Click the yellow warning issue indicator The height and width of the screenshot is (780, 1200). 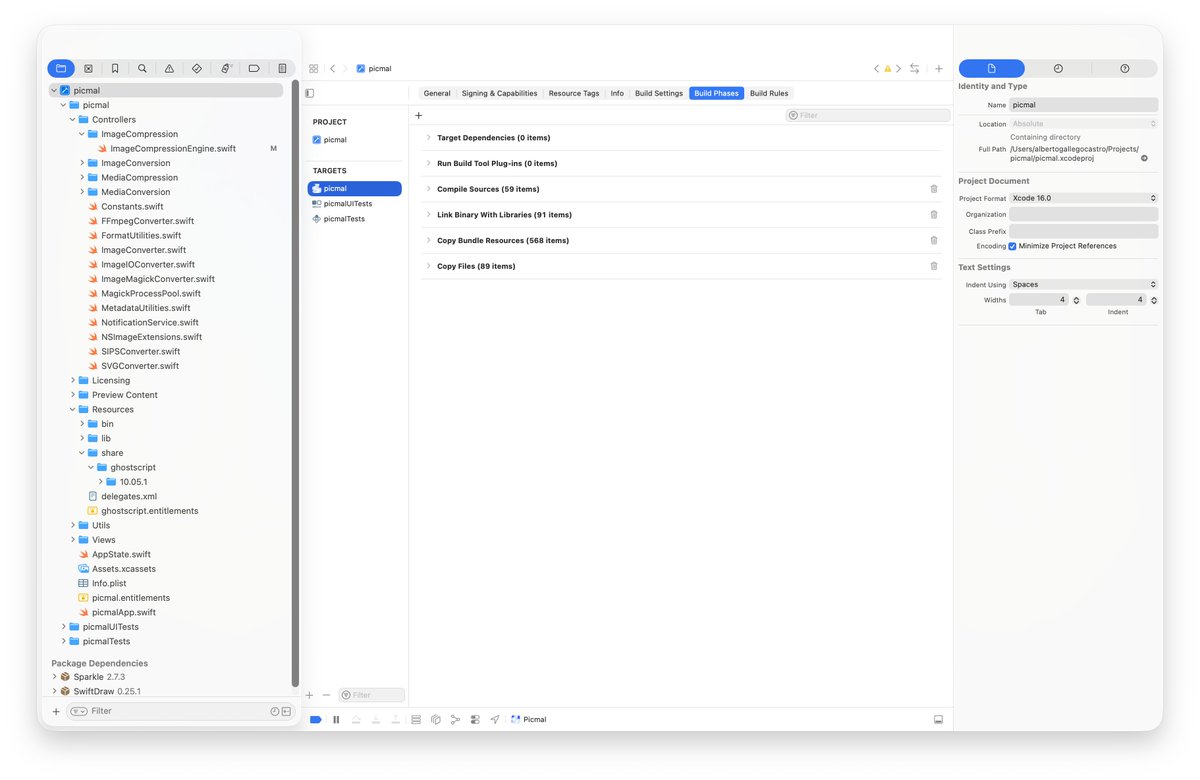point(887,69)
